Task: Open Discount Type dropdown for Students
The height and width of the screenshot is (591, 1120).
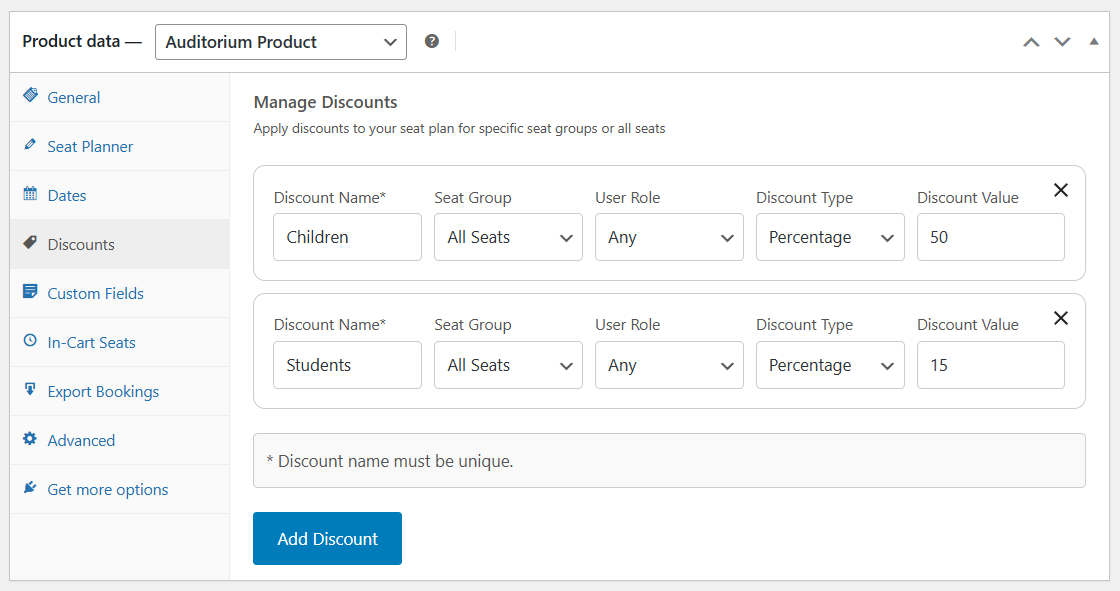Action: tap(830, 366)
